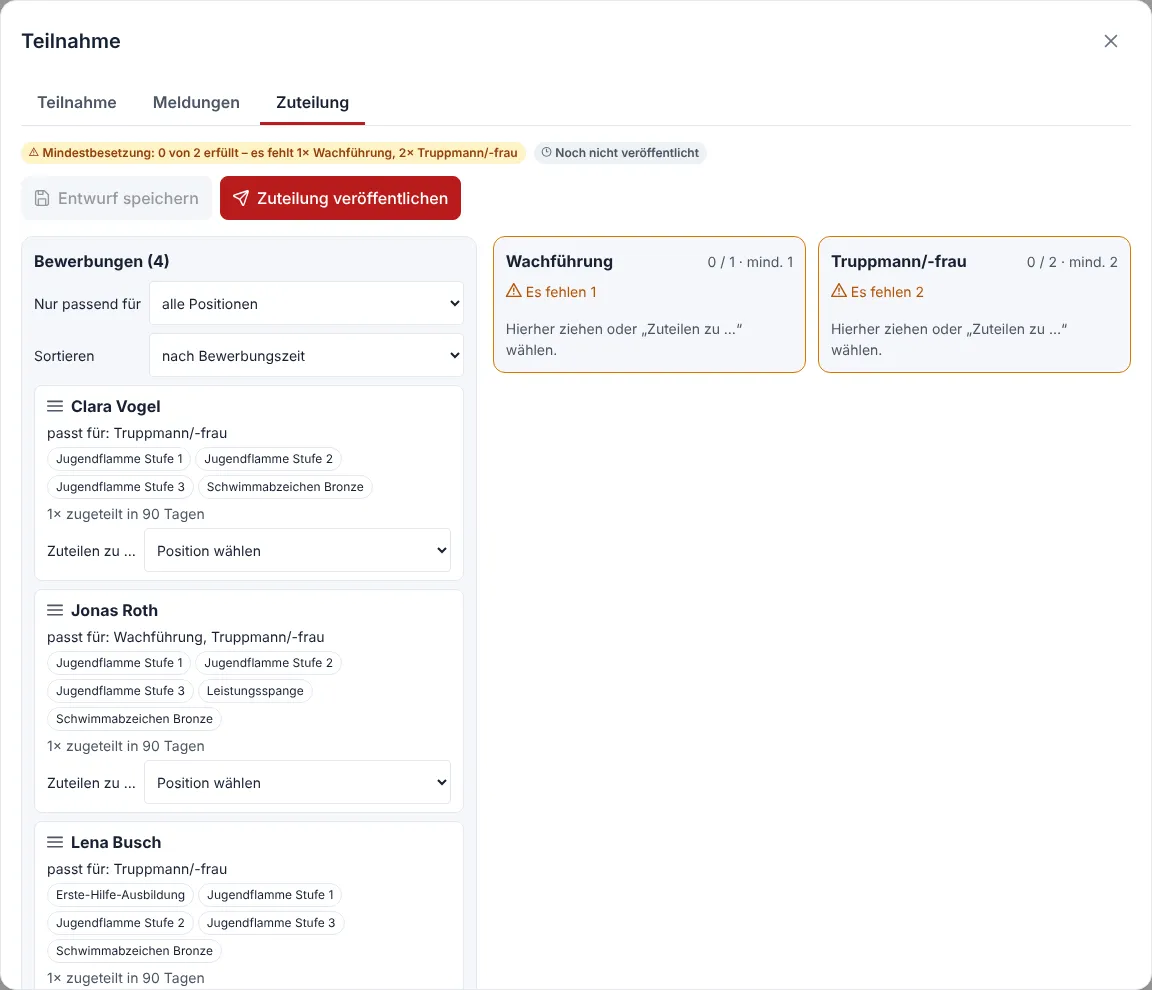Click 'Es fehlen 2' in Truppmann/-frau card

point(887,292)
